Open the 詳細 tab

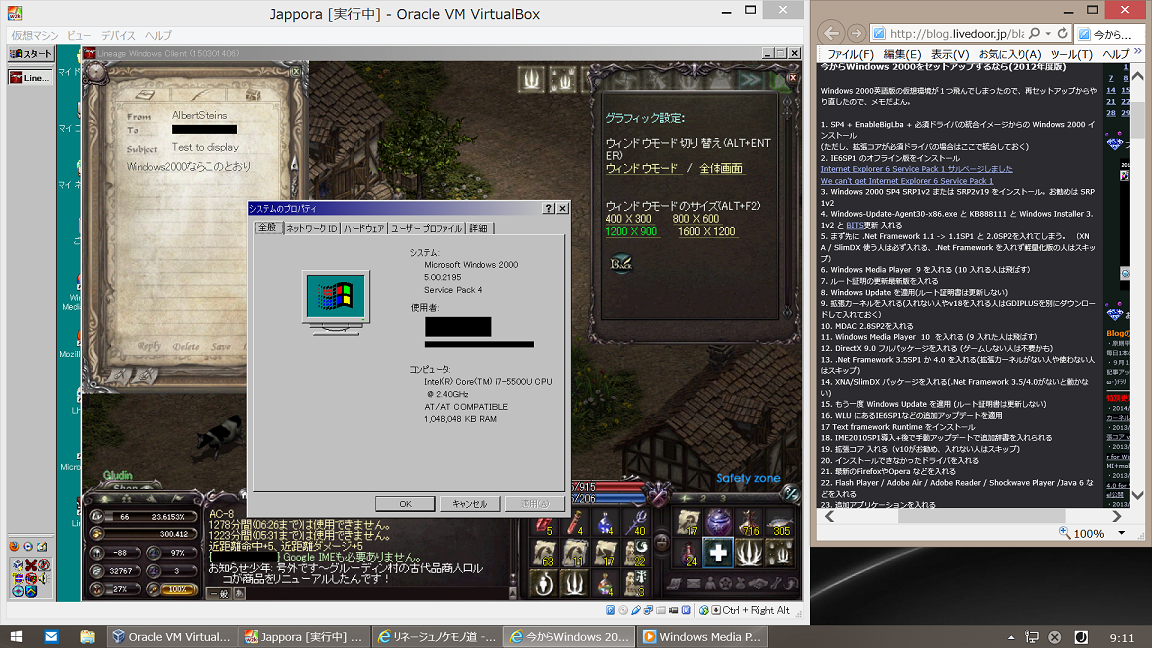(x=478, y=228)
